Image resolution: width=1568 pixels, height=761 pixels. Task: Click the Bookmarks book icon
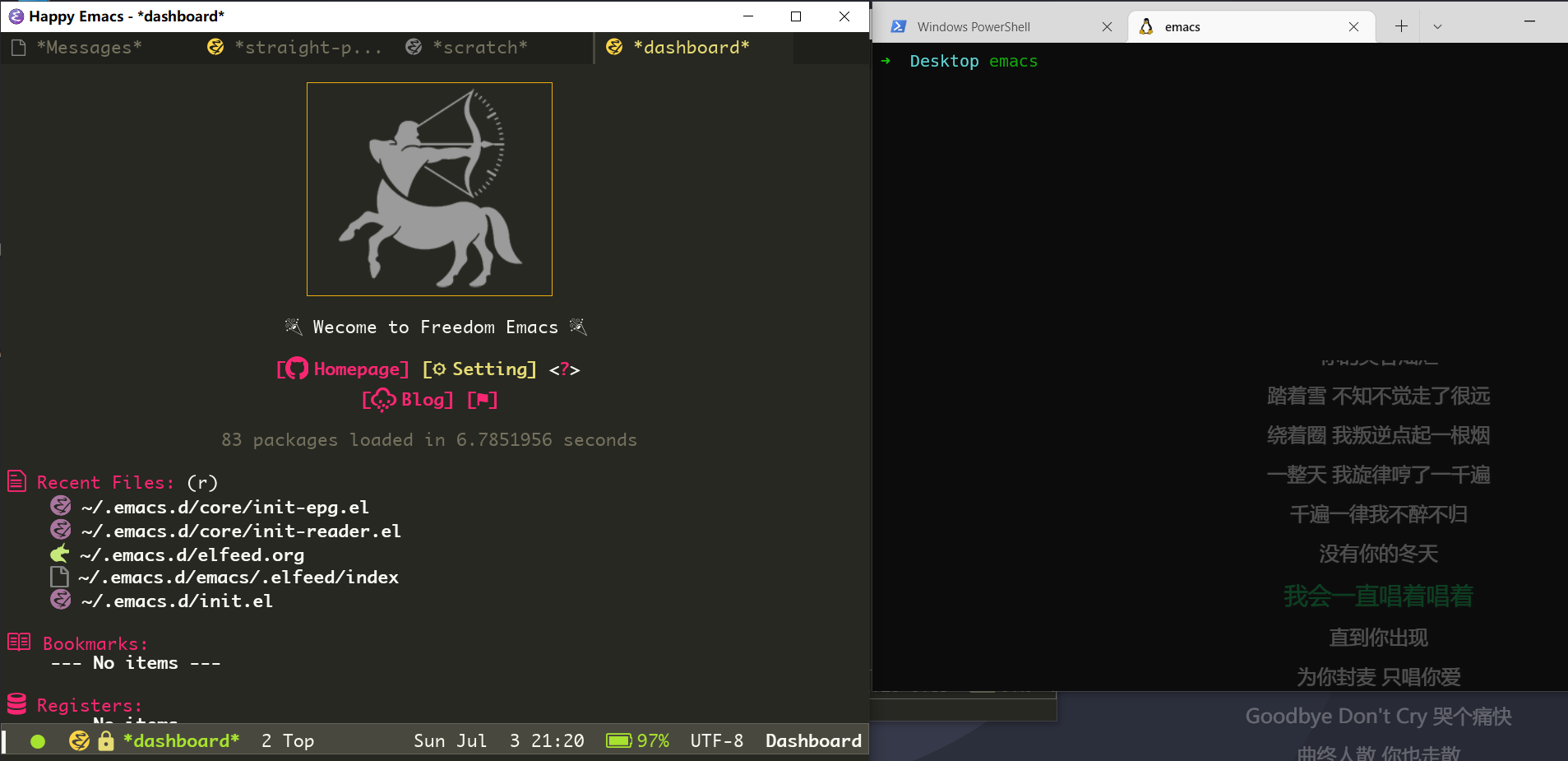click(19, 642)
